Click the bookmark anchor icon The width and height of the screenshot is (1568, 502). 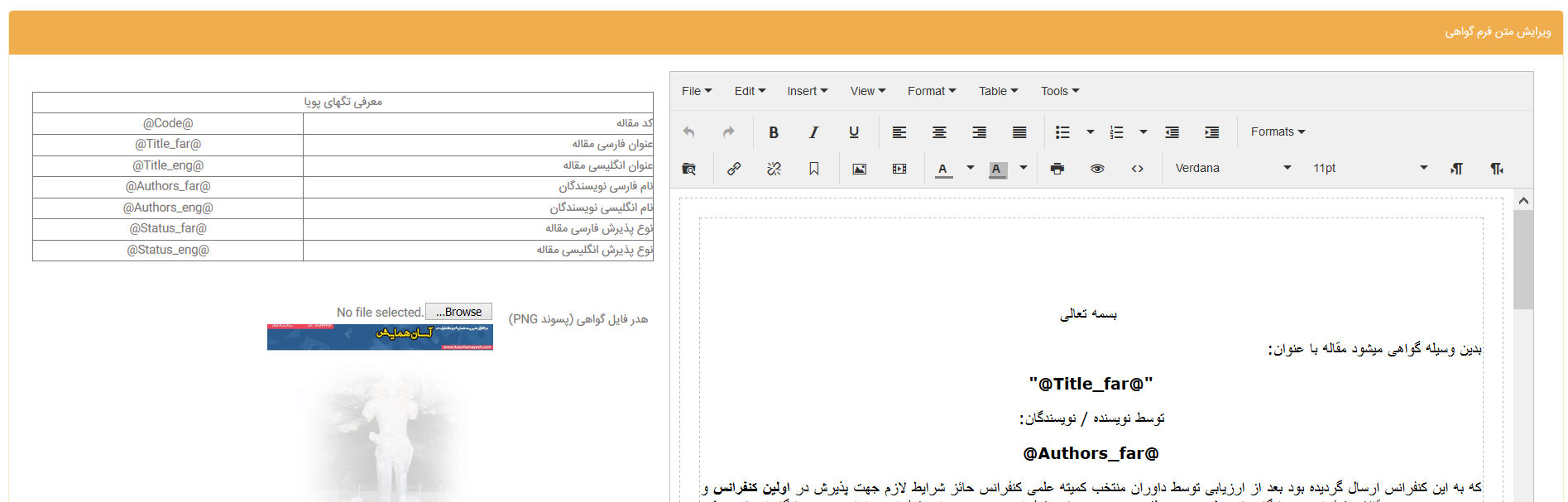click(814, 169)
